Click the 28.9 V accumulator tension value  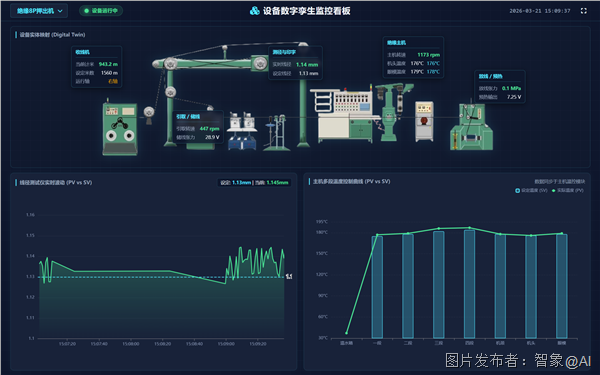click(212, 137)
